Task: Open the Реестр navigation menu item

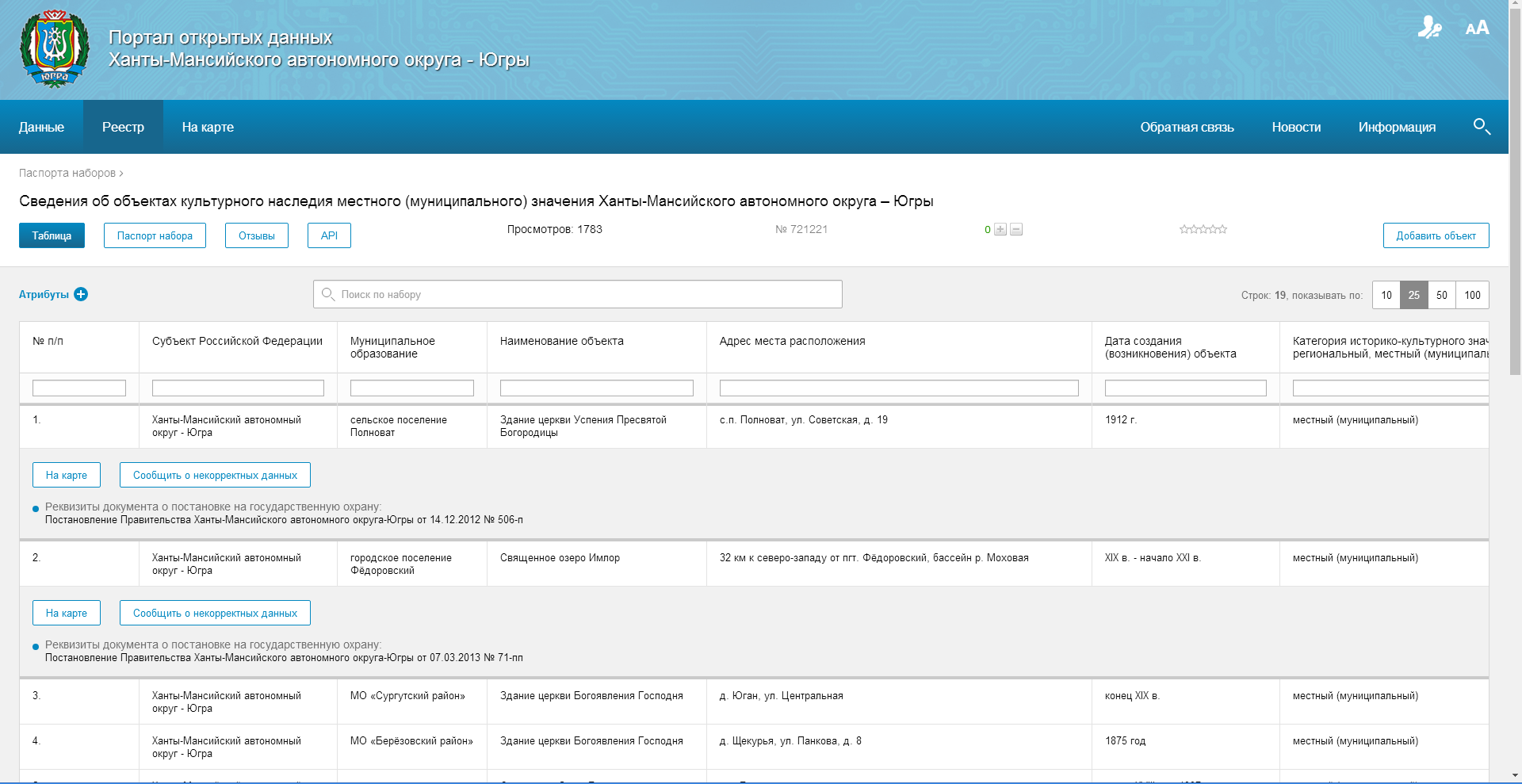Action: [123, 127]
